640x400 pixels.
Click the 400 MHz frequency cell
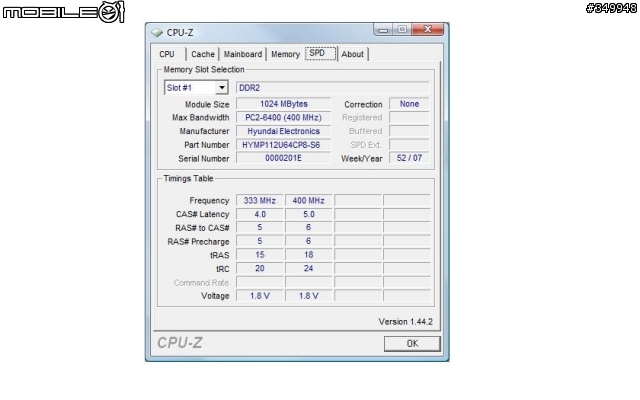309,200
